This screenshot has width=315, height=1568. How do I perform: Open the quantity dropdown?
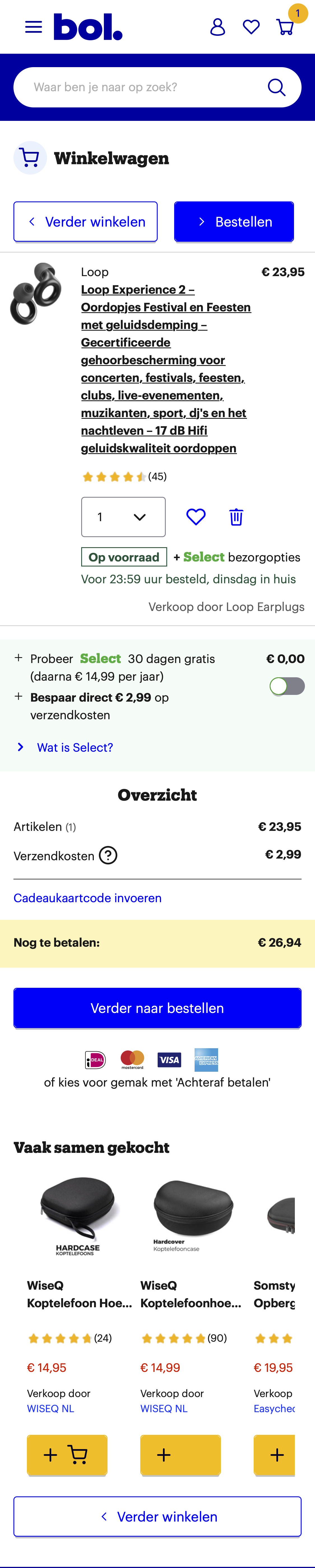click(123, 517)
